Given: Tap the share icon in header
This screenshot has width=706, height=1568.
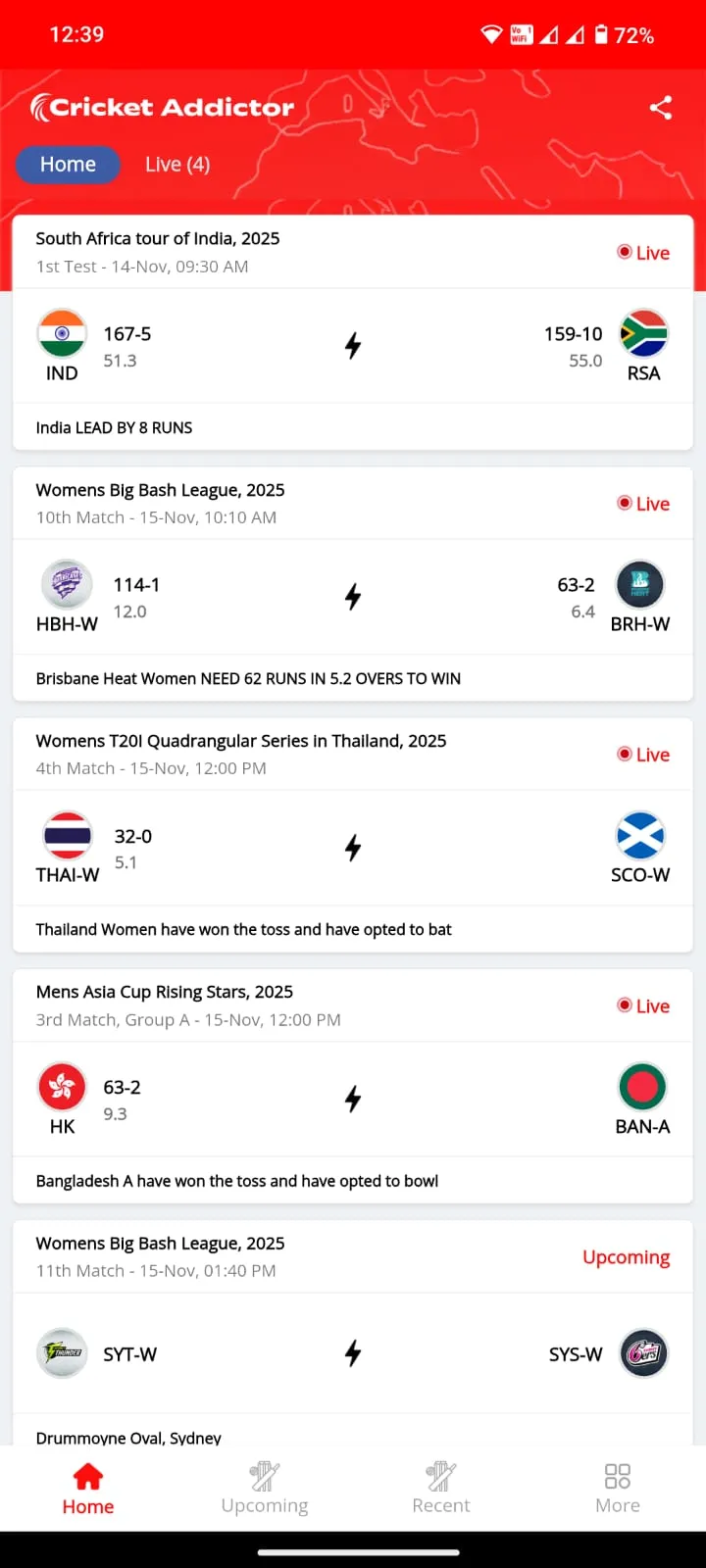Looking at the screenshot, I should (x=660, y=108).
